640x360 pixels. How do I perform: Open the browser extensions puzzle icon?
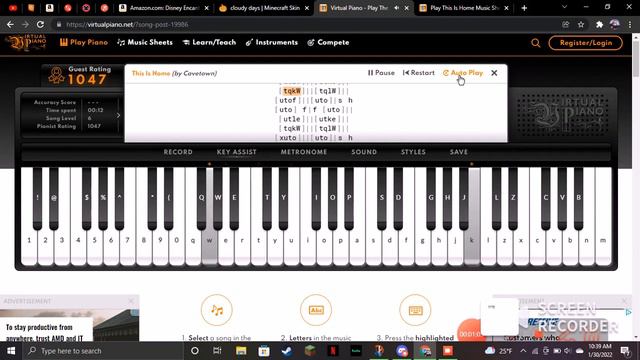click(x=599, y=24)
